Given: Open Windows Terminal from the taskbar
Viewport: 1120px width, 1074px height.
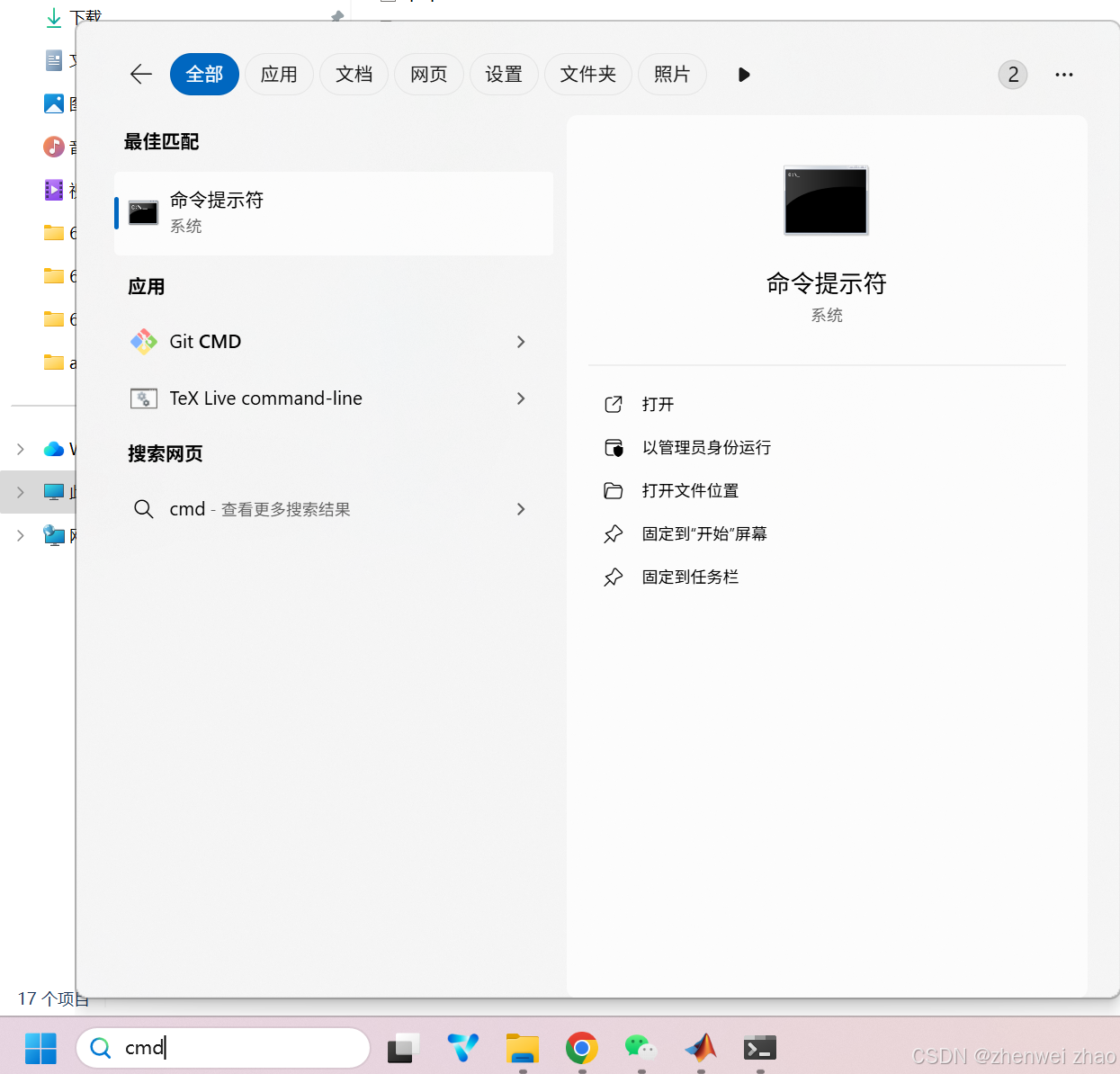Looking at the screenshot, I should (759, 1048).
